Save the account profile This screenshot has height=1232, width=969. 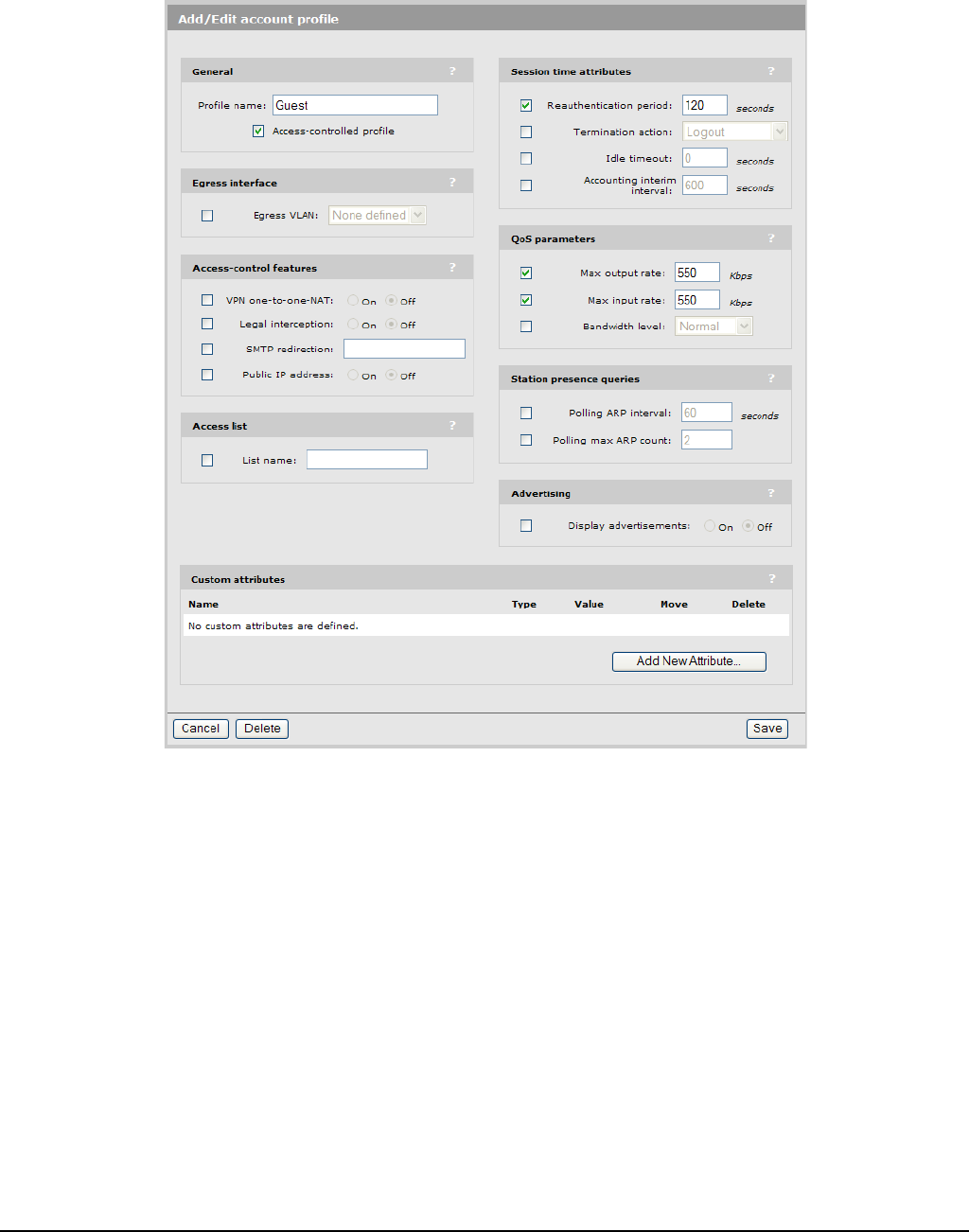(x=767, y=729)
